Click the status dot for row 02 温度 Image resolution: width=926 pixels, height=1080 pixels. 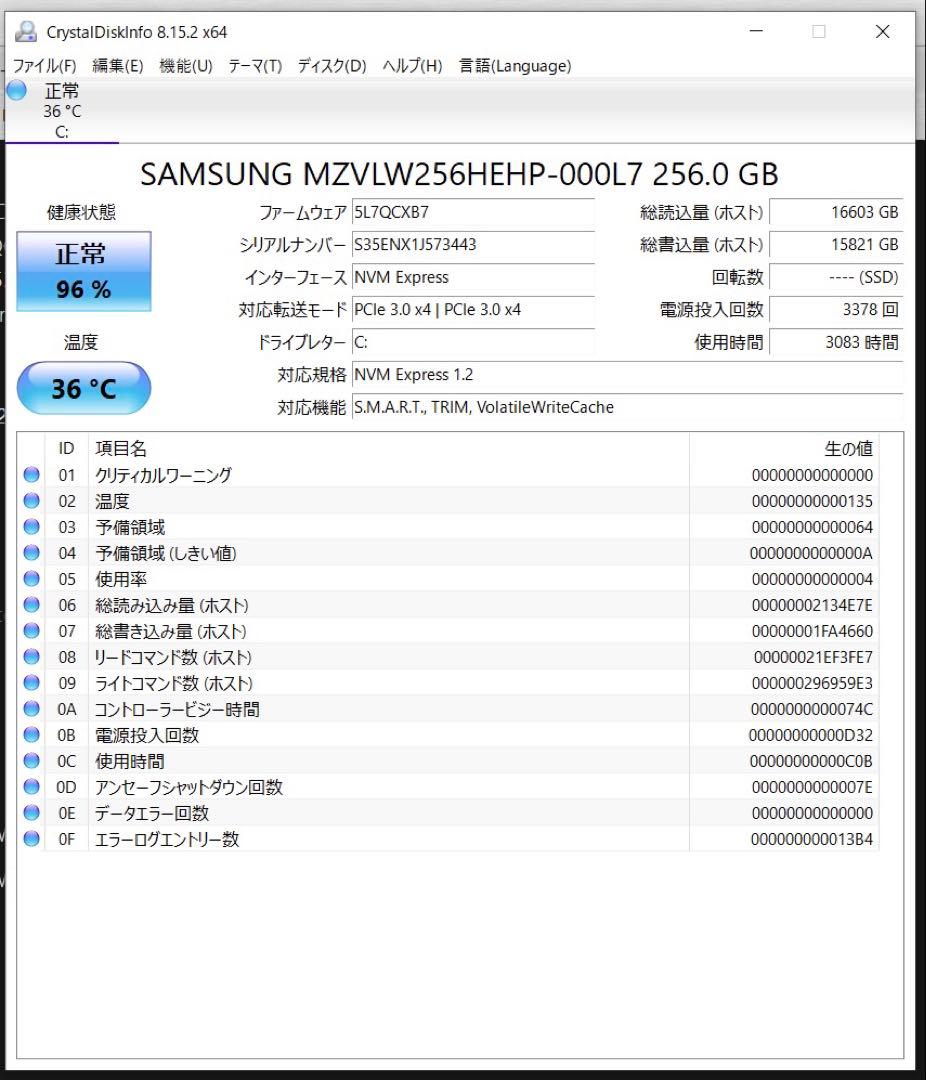click(31, 501)
